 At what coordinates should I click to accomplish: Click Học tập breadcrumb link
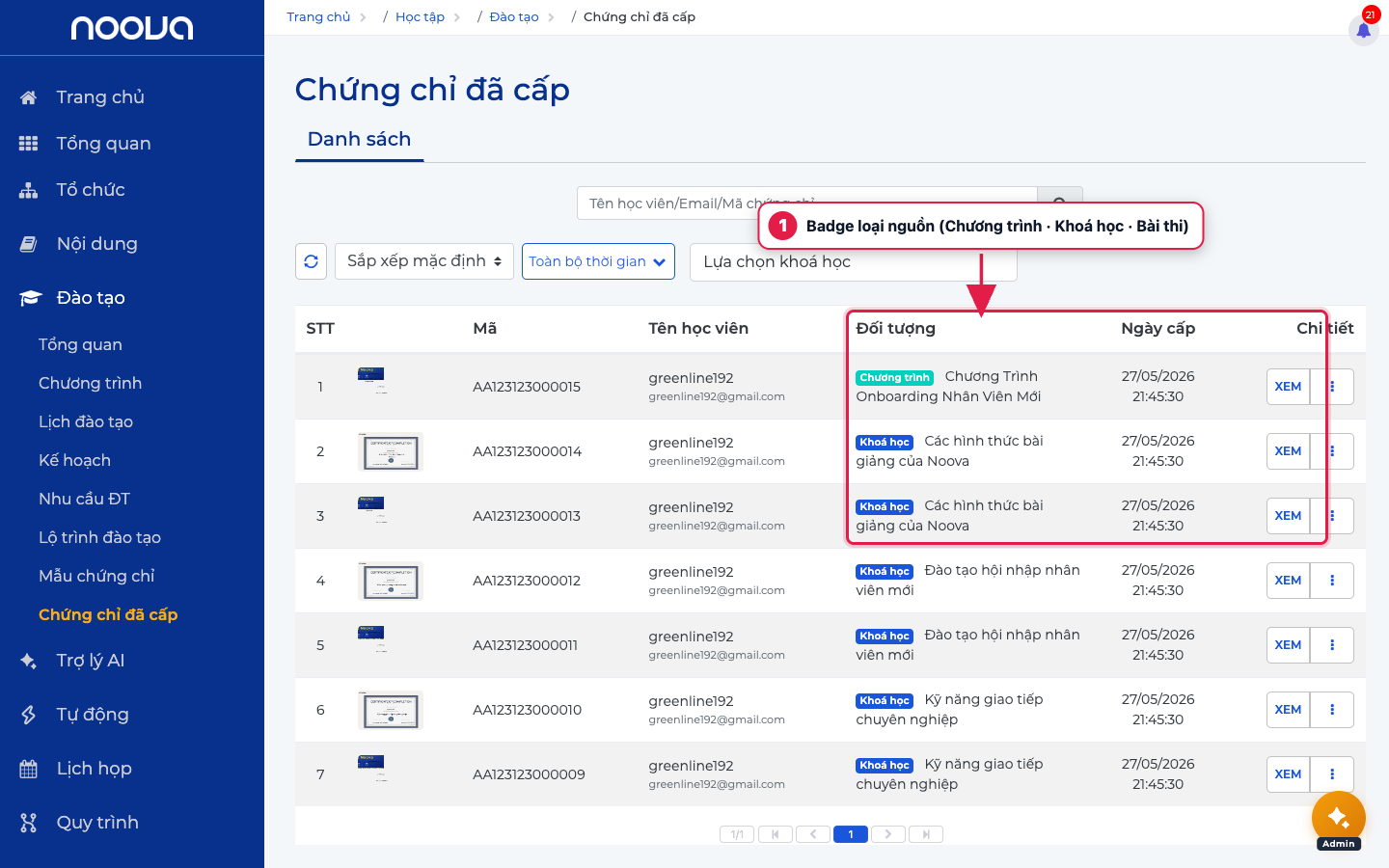[420, 16]
